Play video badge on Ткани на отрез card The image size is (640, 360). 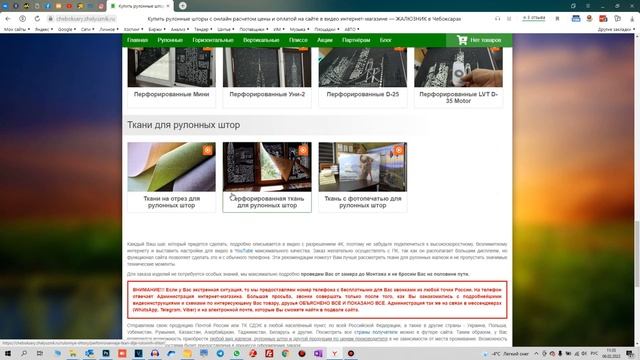point(208,150)
